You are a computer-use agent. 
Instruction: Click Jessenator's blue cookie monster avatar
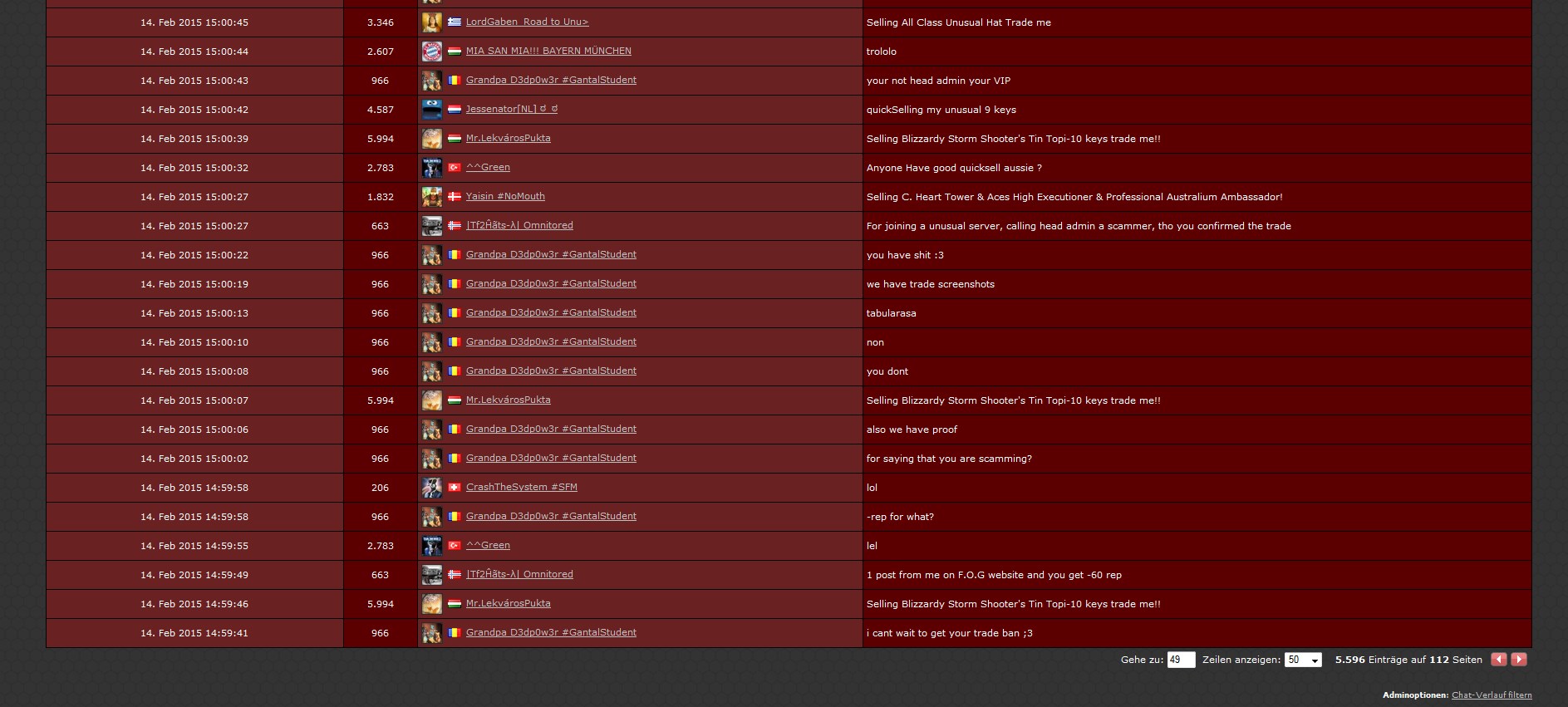[x=432, y=110]
